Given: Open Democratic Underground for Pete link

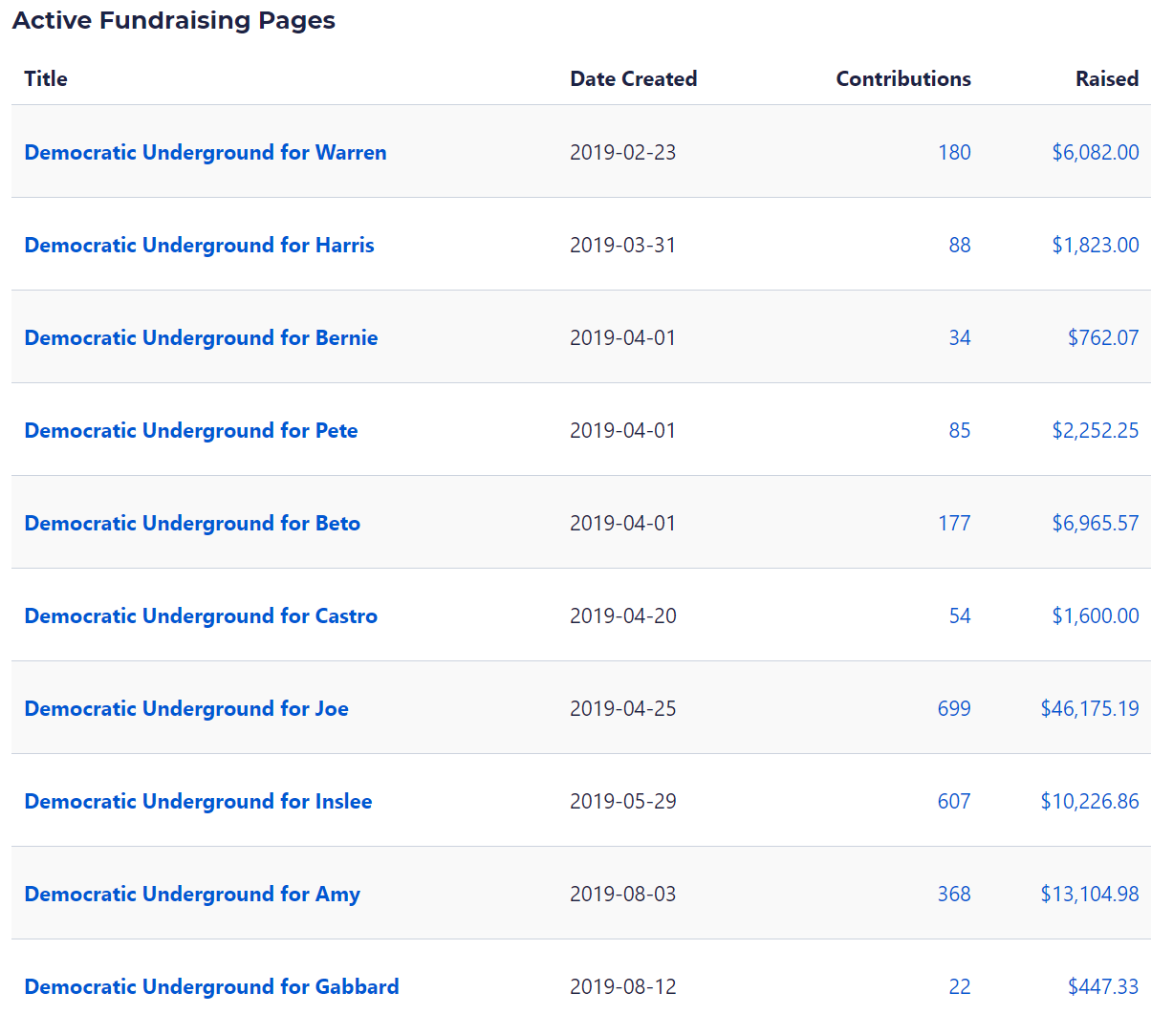Looking at the screenshot, I should pos(191,431).
